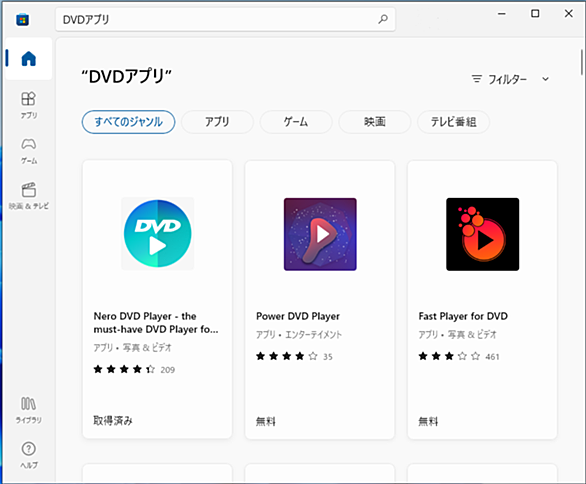Viewport: 586px width, 484px height.
Task: Click Fast Player for DVD star rating
Action: tap(449, 356)
